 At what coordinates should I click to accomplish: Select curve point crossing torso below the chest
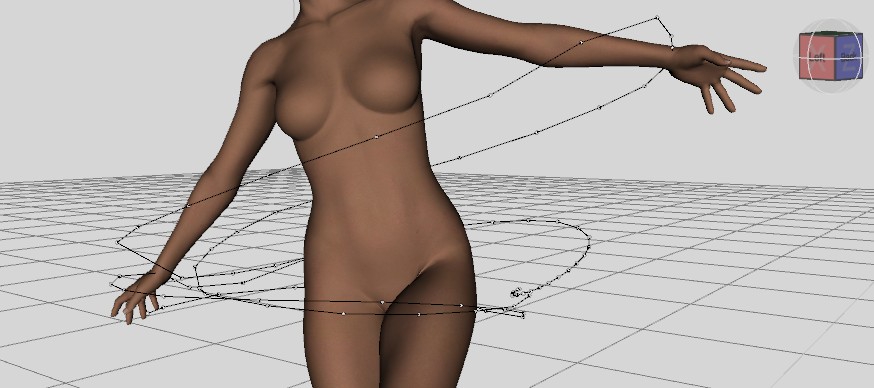[x=376, y=137]
